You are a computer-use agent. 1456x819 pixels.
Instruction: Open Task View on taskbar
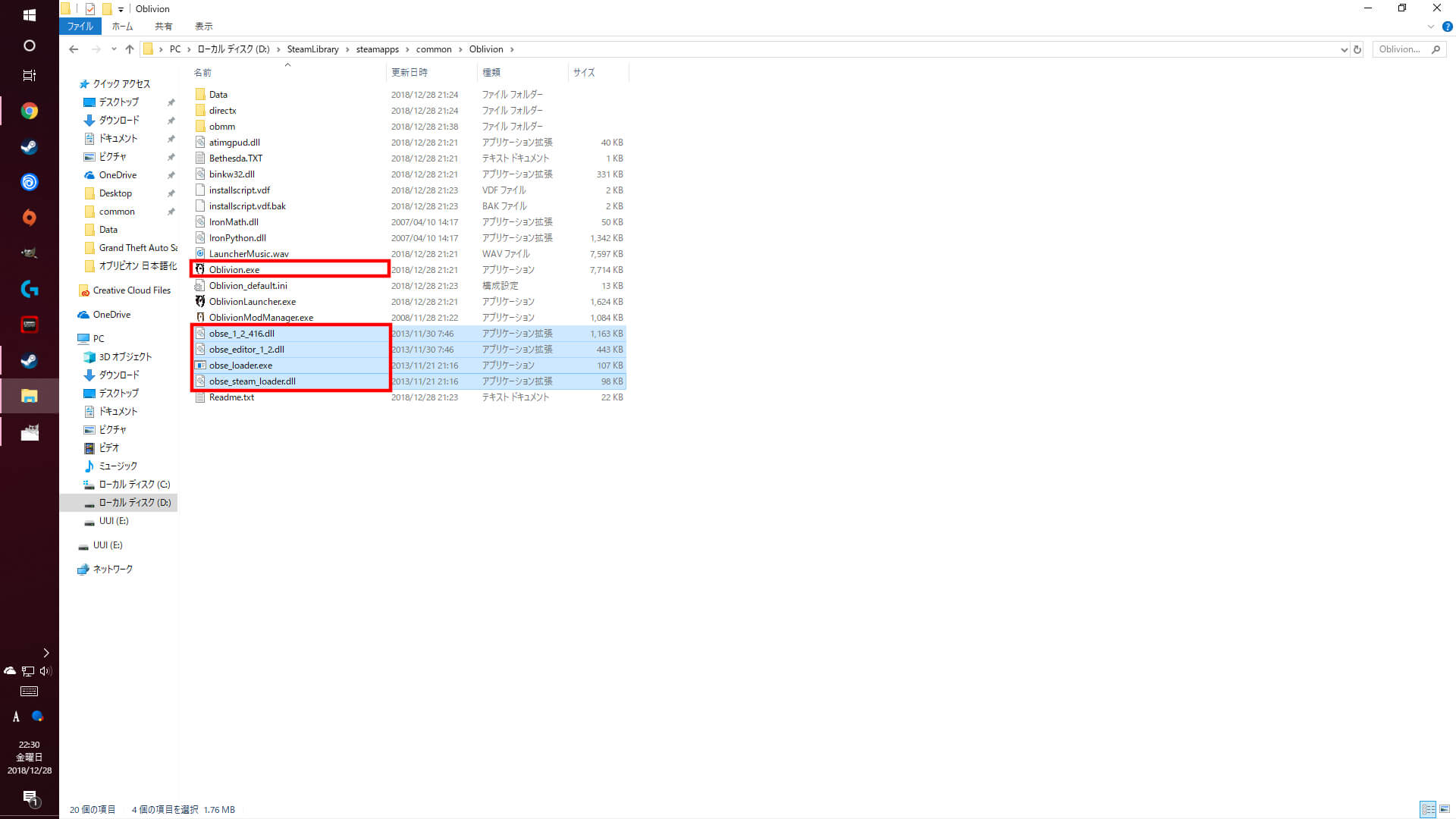point(29,76)
